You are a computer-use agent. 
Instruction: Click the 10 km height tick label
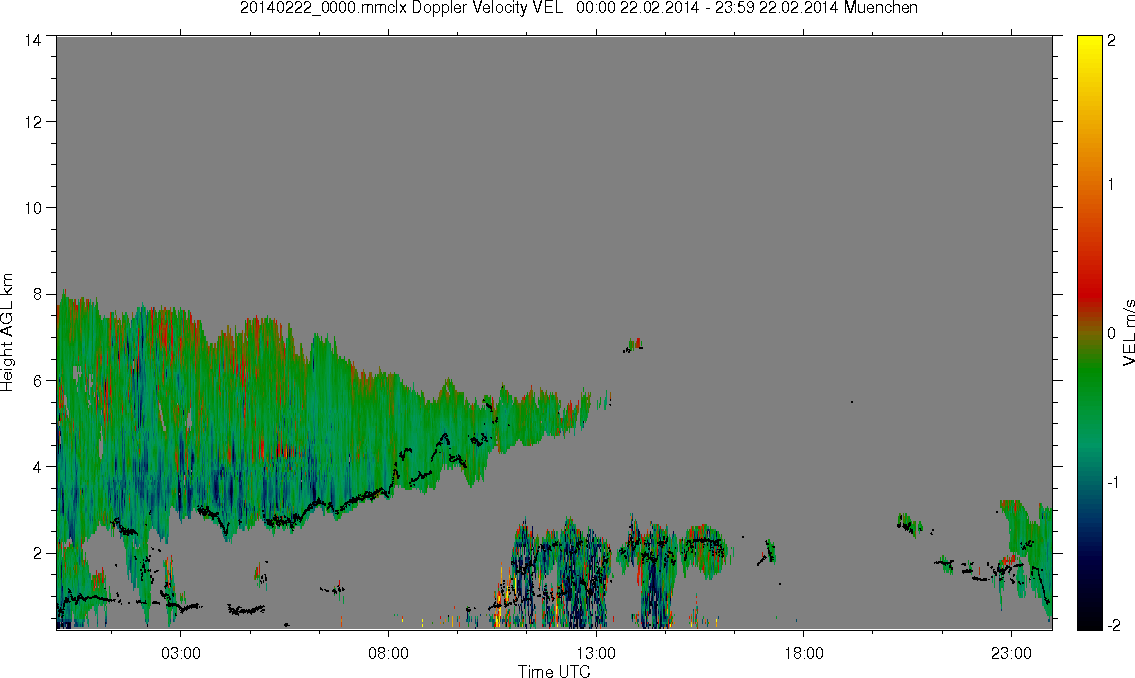[x=32, y=208]
